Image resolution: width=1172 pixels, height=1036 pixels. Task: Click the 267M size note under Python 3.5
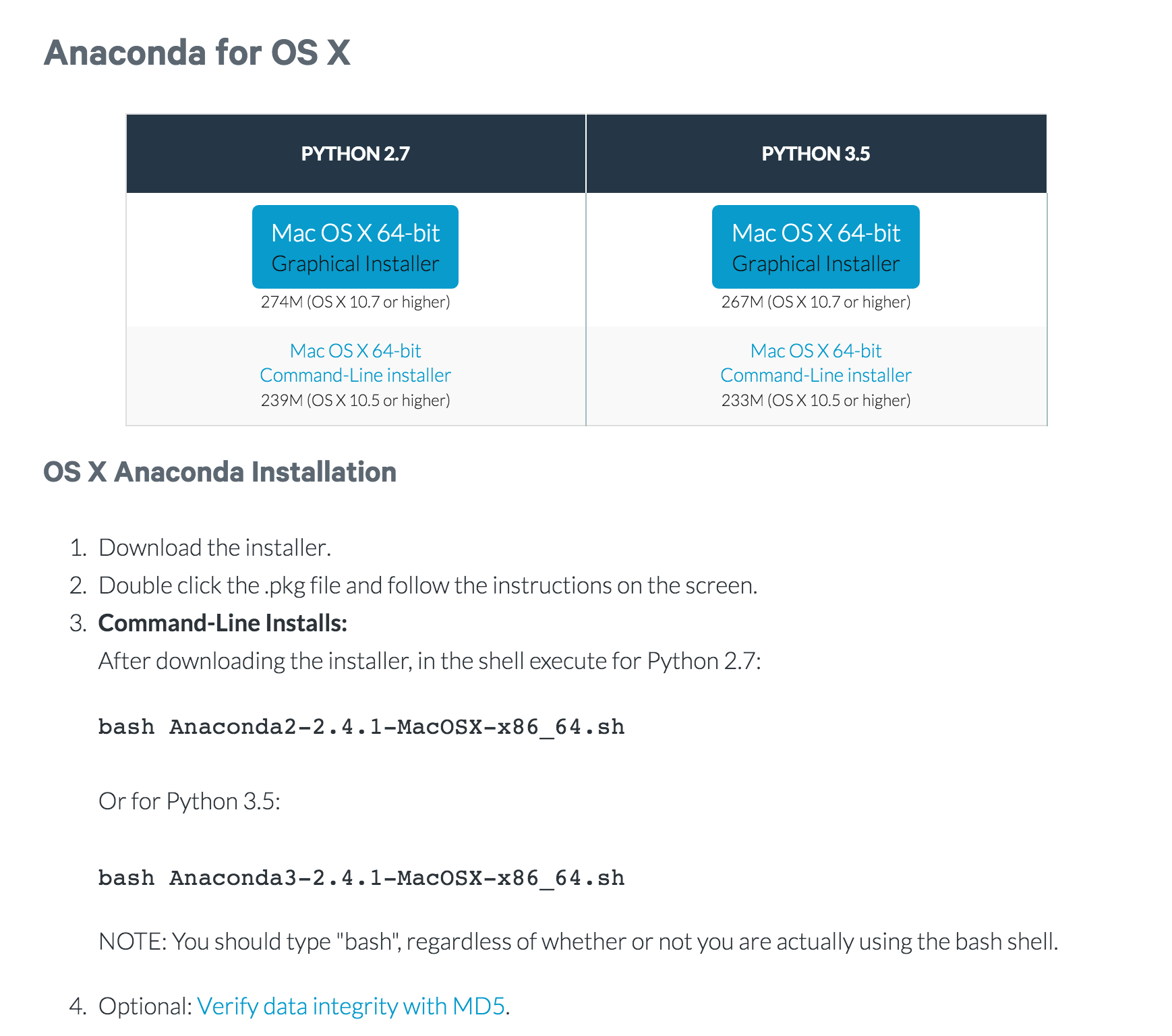coord(816,301)
